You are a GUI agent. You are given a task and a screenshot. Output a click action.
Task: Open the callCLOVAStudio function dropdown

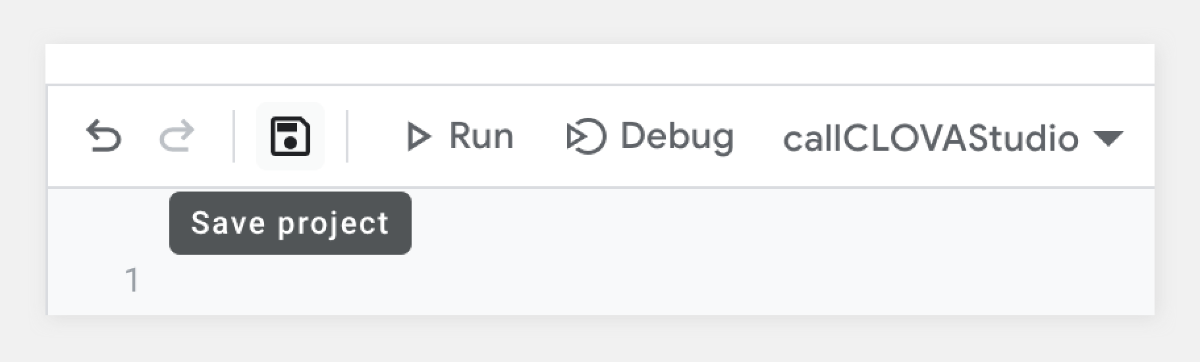coord(953,137)
